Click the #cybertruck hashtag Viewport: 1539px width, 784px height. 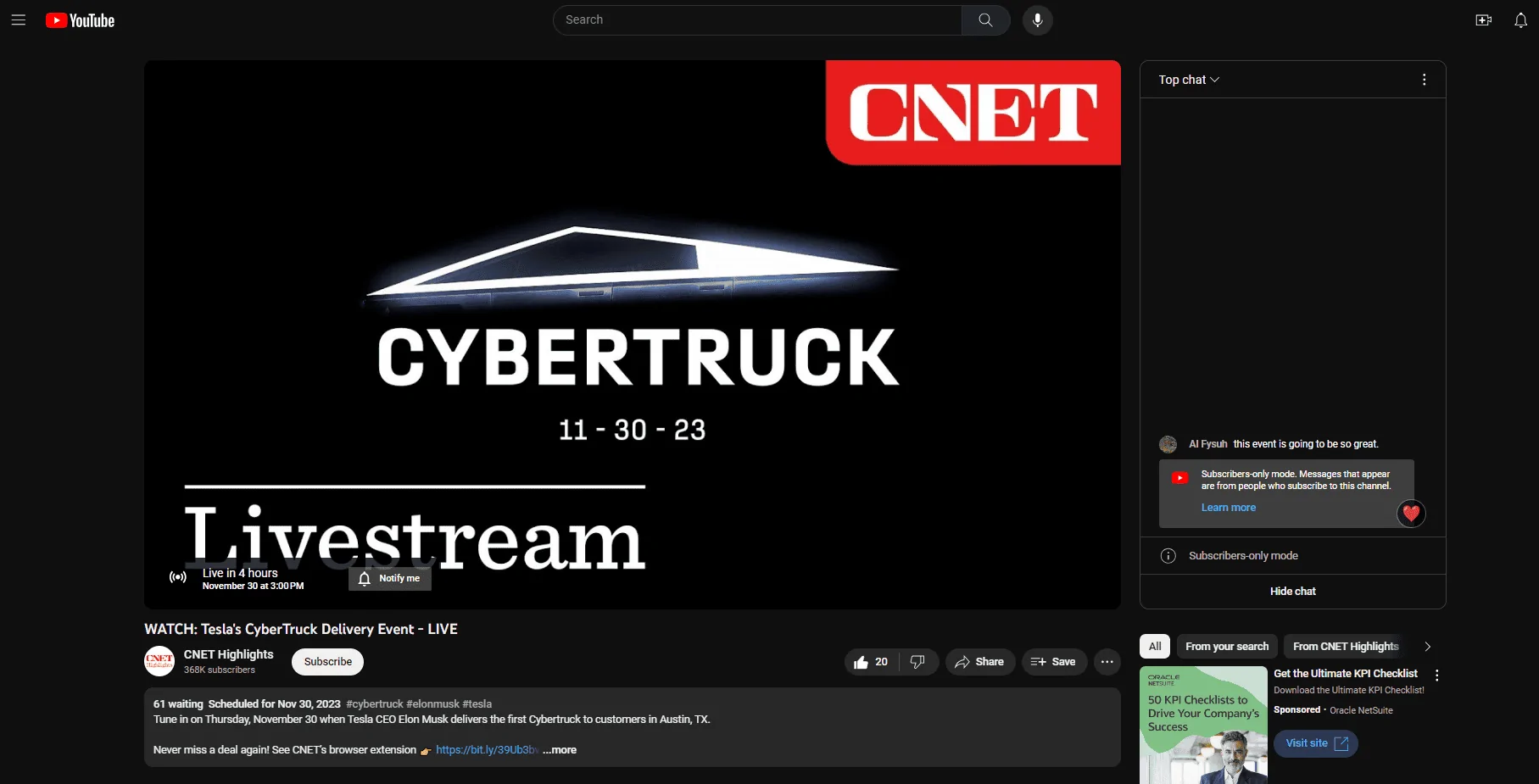[x=375, y=704]
